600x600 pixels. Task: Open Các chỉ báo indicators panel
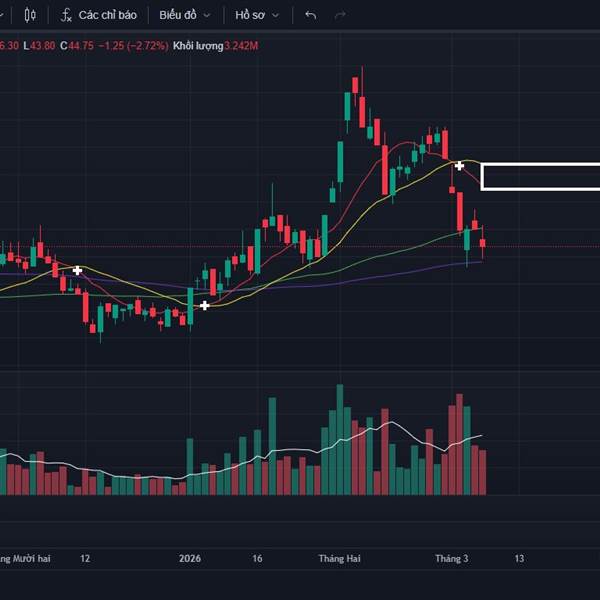tap(99, 15)
